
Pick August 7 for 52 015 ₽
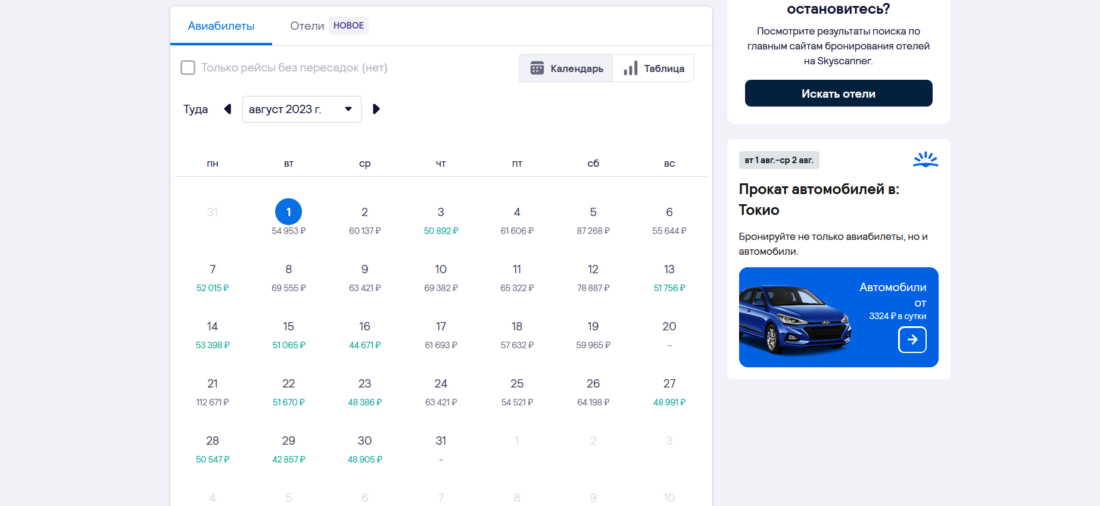(x=213, y=277)
